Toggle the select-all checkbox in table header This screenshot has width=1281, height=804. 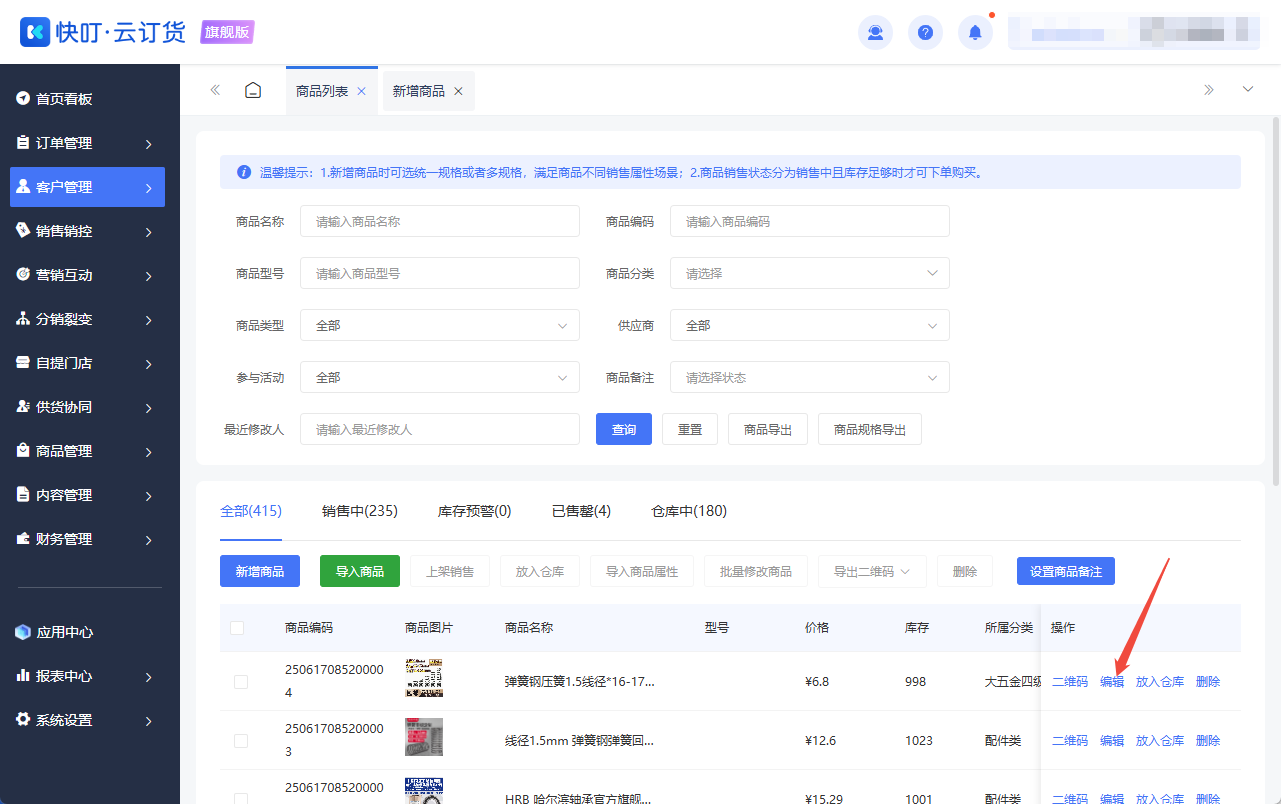pos(237,628)
